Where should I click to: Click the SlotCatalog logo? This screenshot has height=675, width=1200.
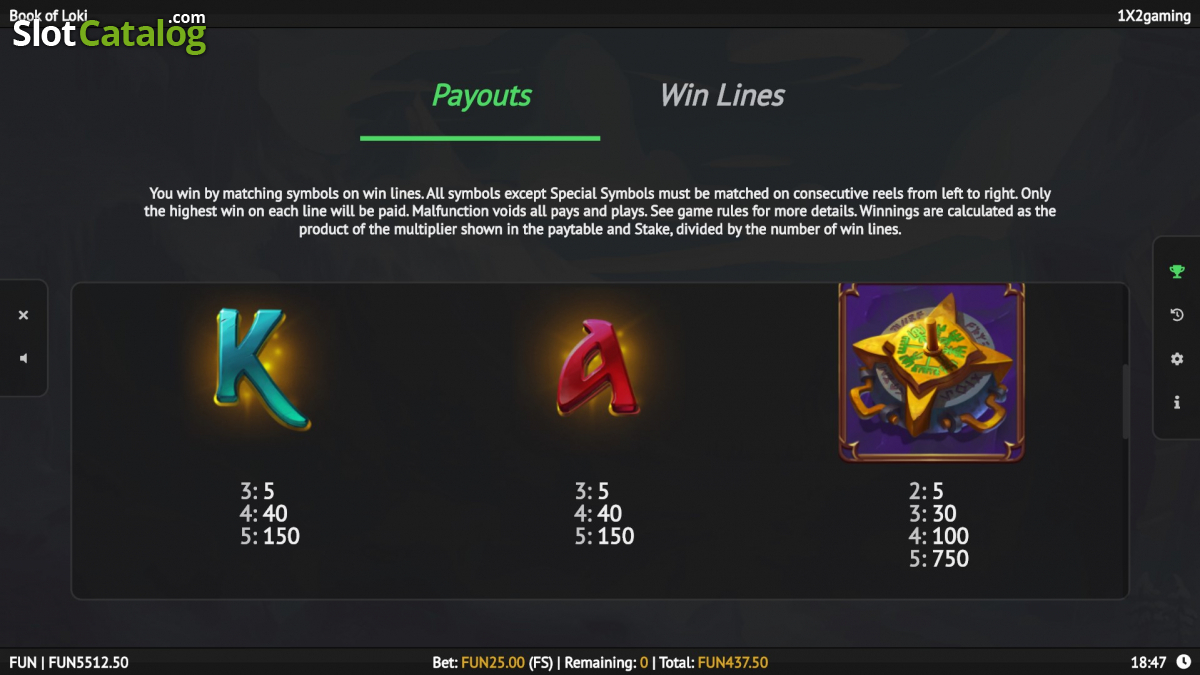109,34
